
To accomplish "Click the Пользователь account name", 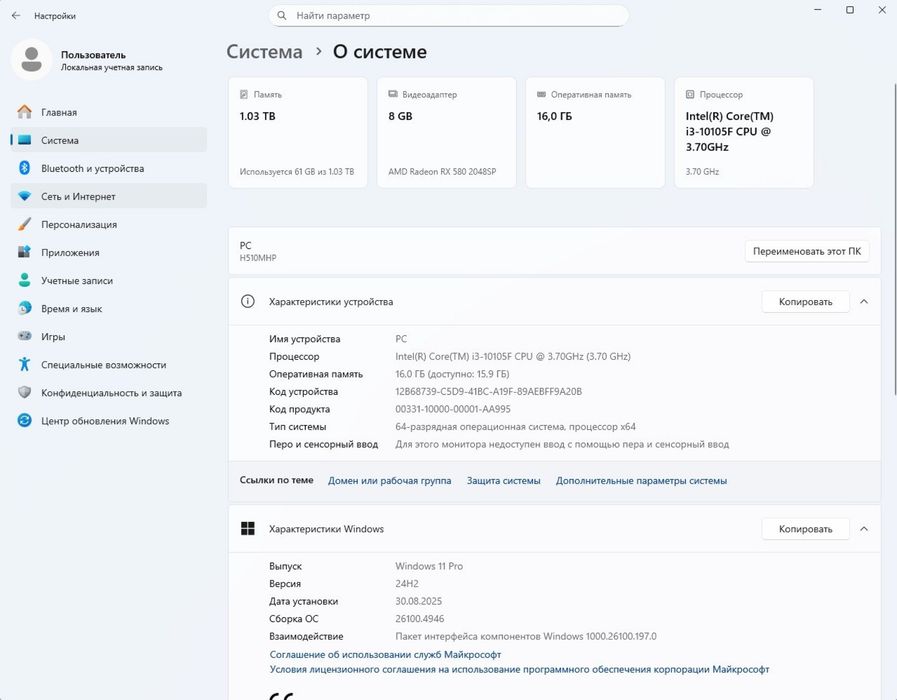I will pyautogui.click(x=93, y=55).
